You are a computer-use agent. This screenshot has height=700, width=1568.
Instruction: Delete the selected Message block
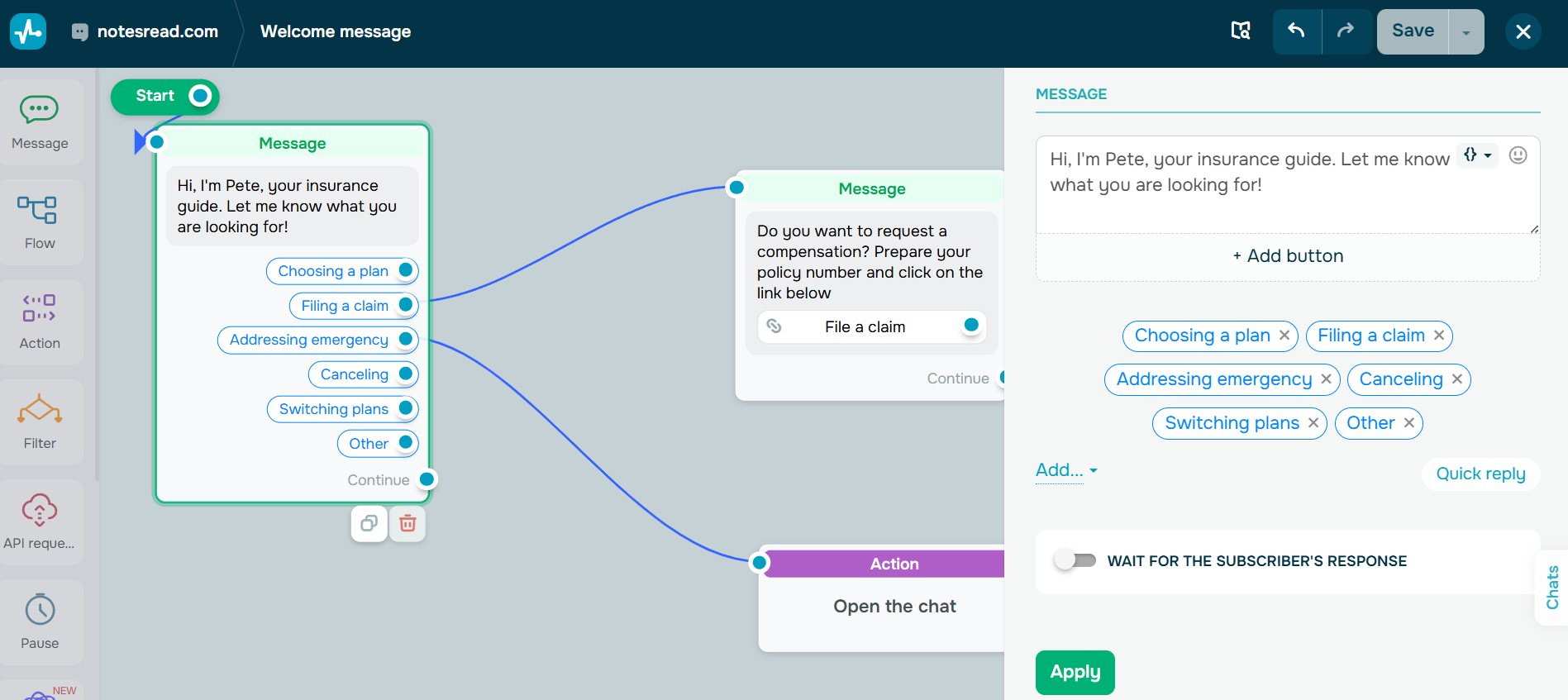tap(407, 524)
